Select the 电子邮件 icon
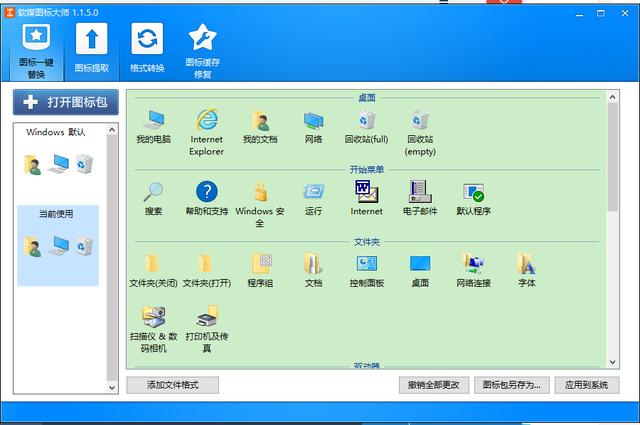Screen dimensions: 640x425 419,192
